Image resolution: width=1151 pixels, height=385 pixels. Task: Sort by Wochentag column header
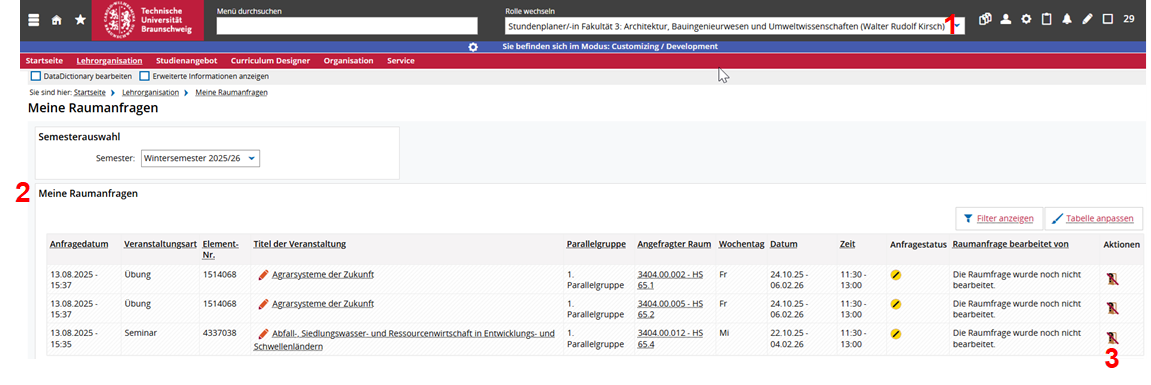(x=741, y=244)
